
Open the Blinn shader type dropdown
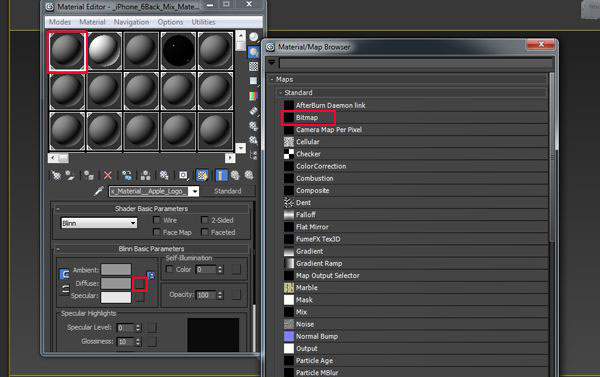(99, 223)
